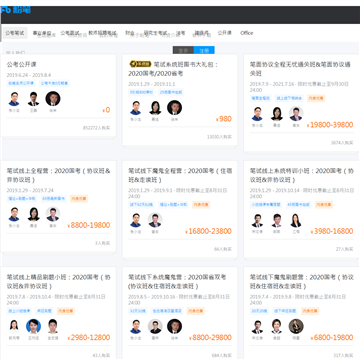This screenshot has width=360, height=360.
Task: Open 笔面协议全程无忧通关班 course title
Action: 300,69
